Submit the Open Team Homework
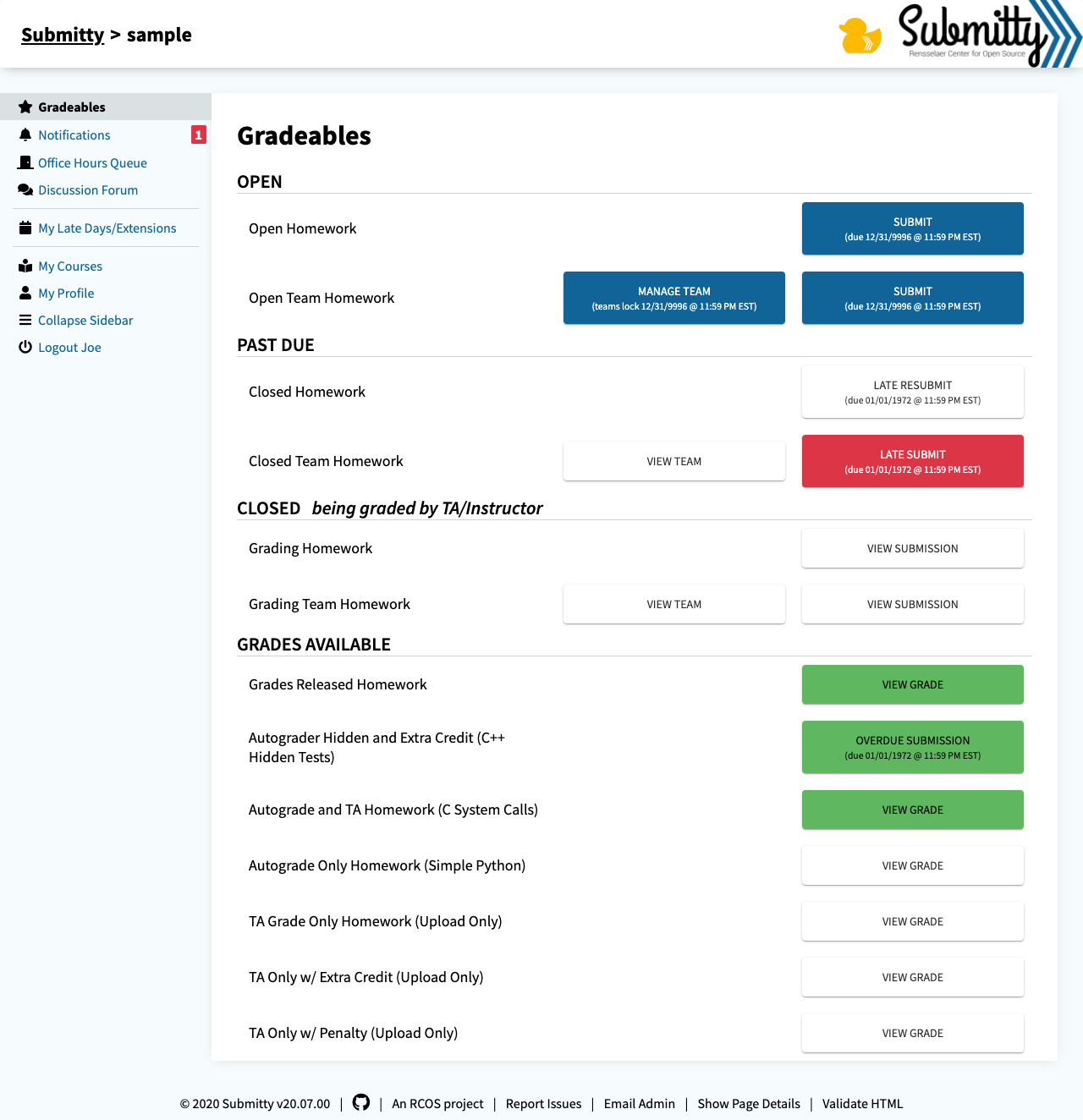Screen dimensions: 1083x1120 point(913,298)
